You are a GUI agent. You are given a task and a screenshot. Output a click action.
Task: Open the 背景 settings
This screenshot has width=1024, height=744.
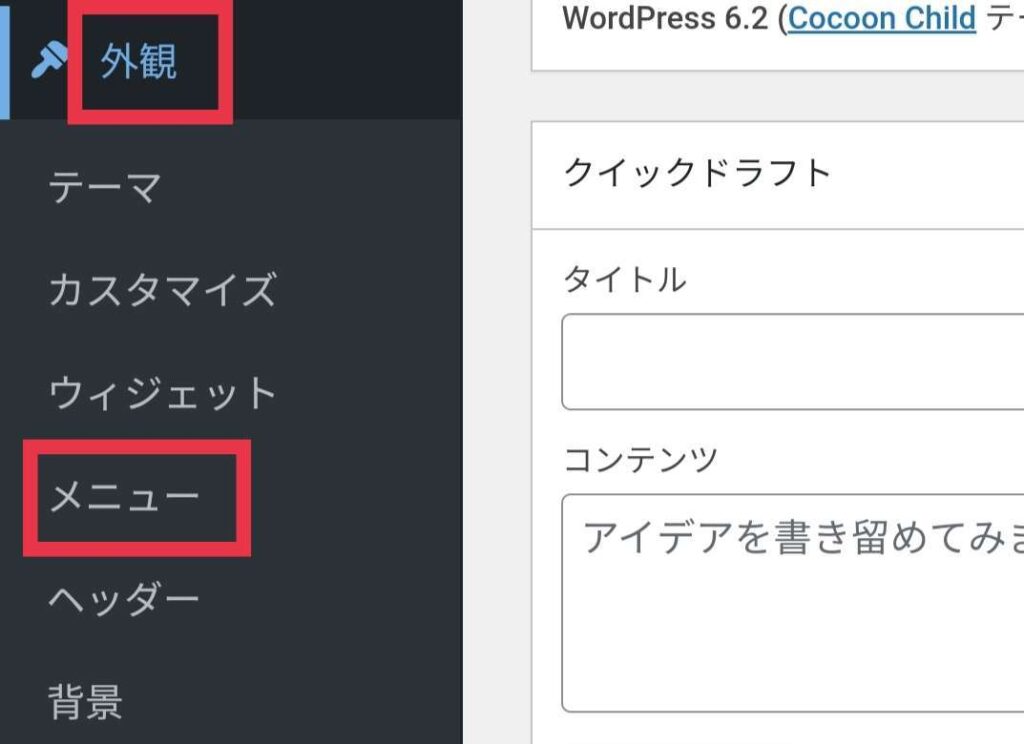tap(86, 702)
